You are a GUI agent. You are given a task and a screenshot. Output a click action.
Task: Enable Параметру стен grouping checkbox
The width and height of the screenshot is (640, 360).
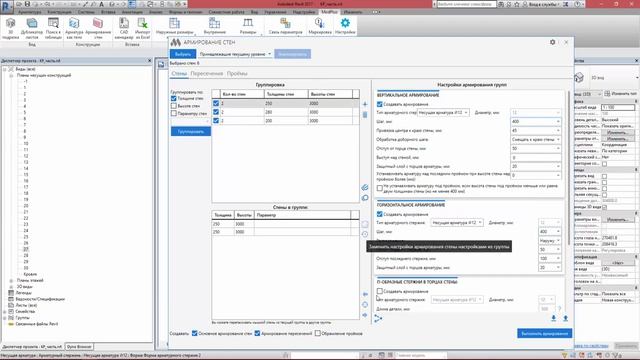click(173, 113)
